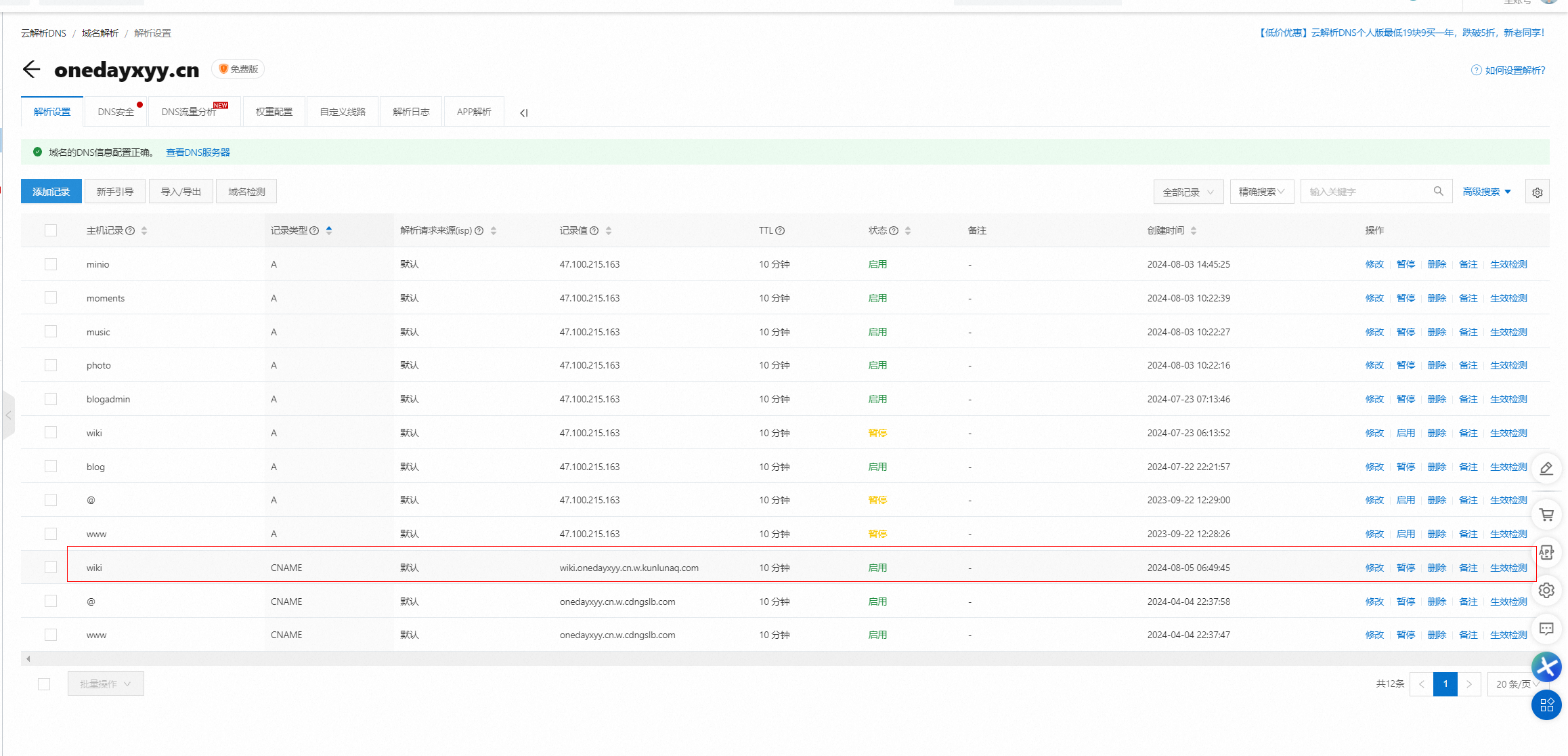Click 暂停 for the blog record

coord(1406,467)
